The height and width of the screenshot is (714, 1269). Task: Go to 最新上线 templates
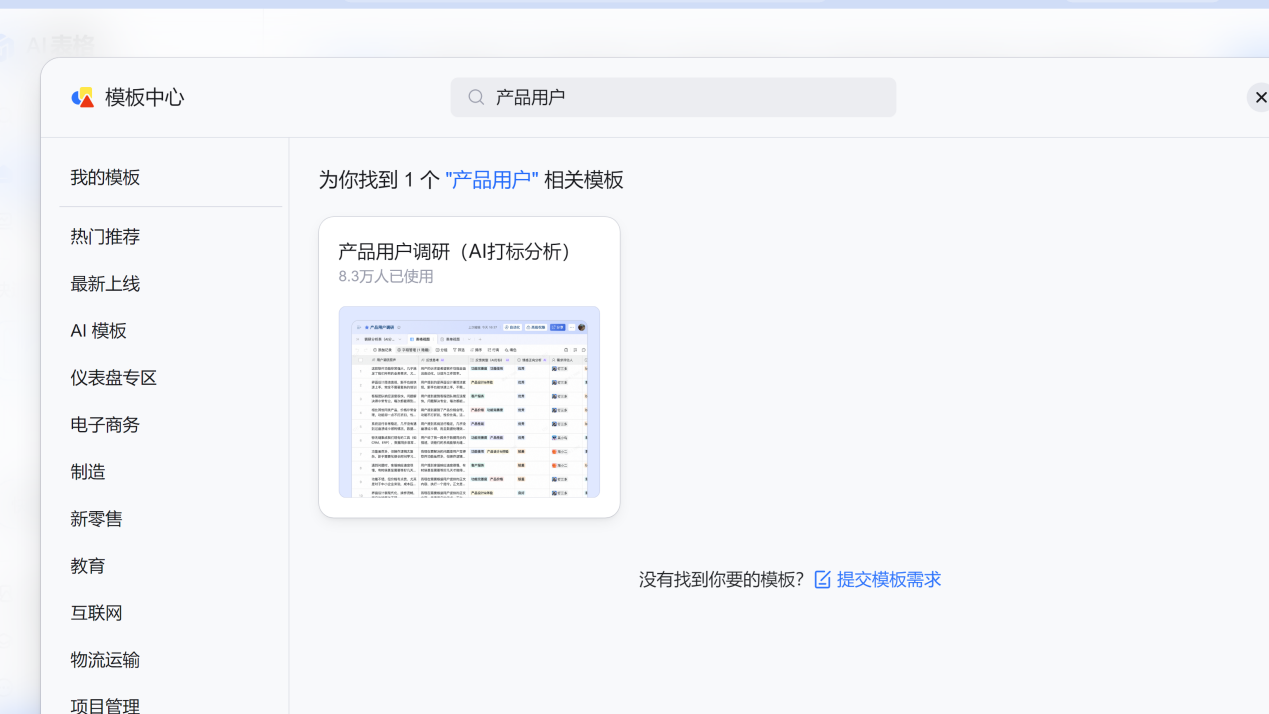click(x=105, y=284)
